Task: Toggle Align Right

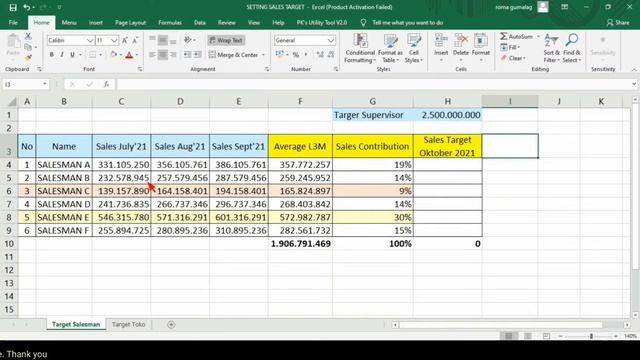Action: [173, 55]
